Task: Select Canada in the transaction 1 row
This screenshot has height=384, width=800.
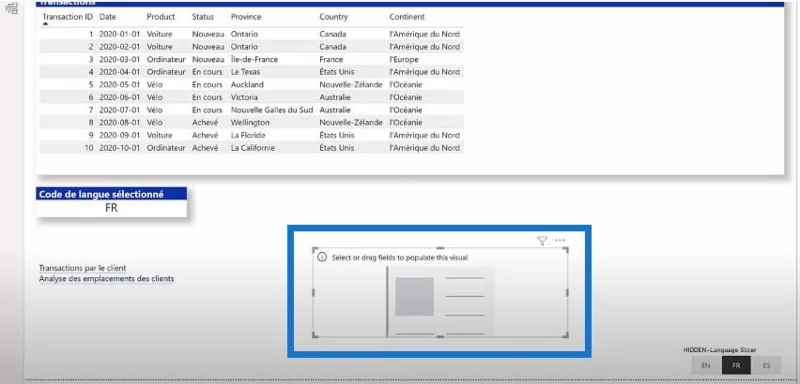Action: click(x=333, y=34)
